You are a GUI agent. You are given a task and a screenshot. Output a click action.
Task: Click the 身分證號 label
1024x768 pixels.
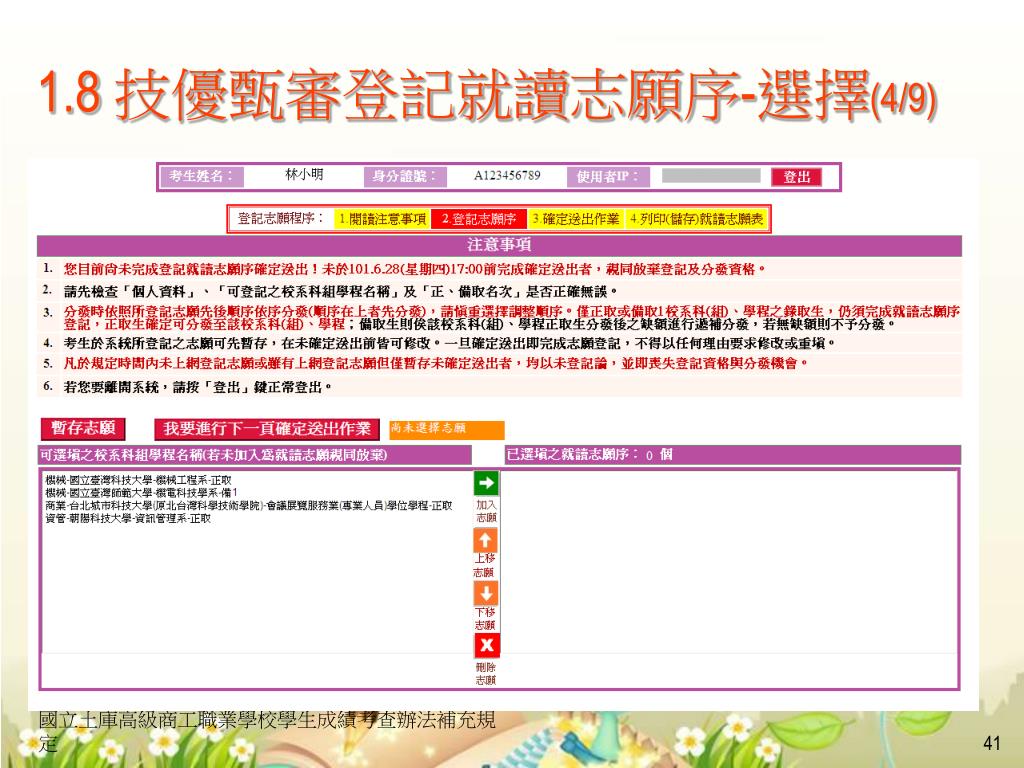coord(405,176)
